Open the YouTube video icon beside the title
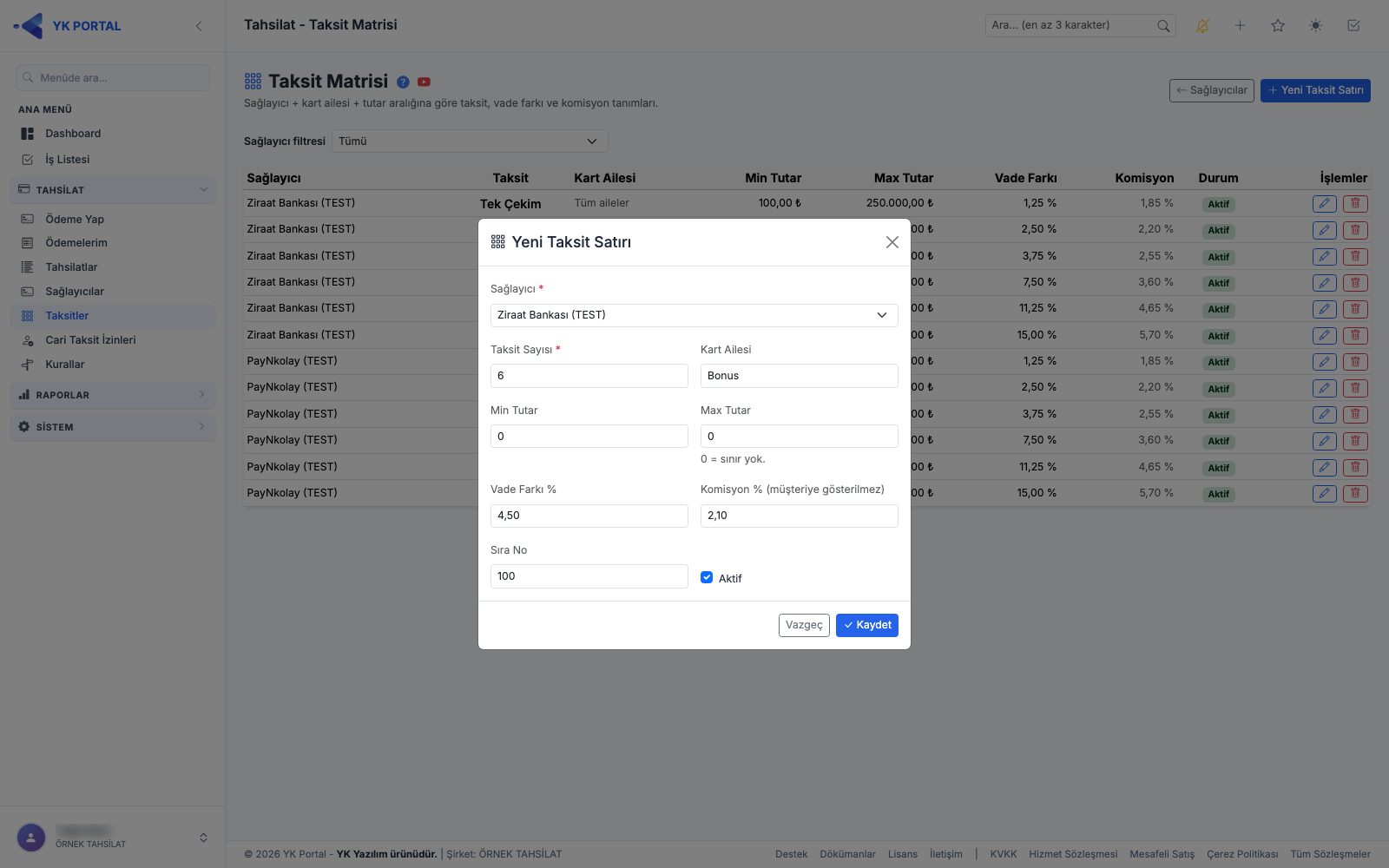This screenshot has height=868, width=1389. tap(424, 82)
